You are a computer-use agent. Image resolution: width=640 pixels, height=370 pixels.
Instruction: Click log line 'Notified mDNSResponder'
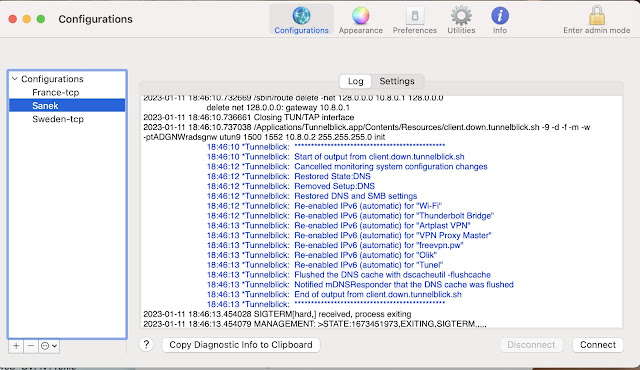coord(360,284)
